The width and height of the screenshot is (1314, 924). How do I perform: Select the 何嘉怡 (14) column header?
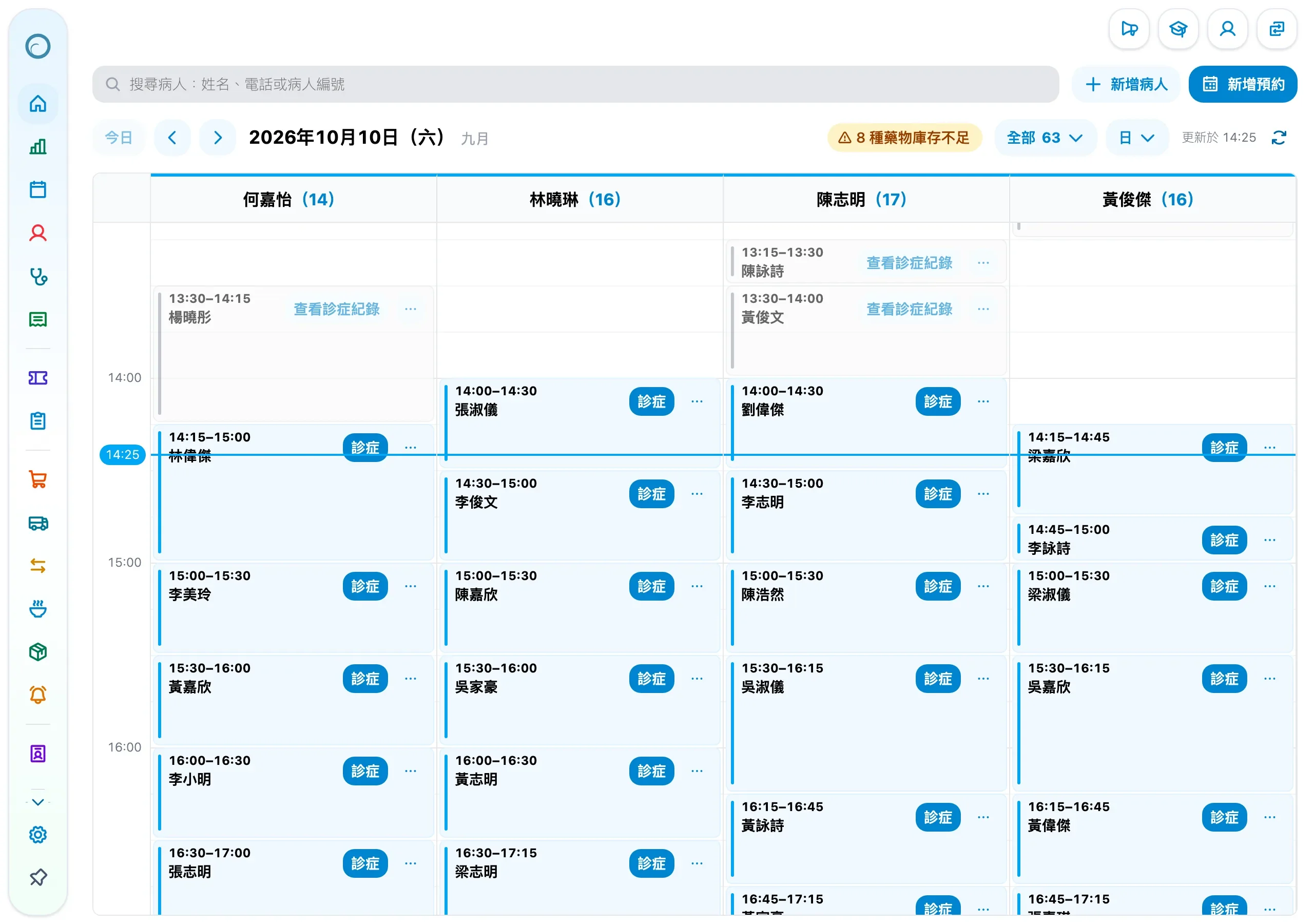click(293, 199)
